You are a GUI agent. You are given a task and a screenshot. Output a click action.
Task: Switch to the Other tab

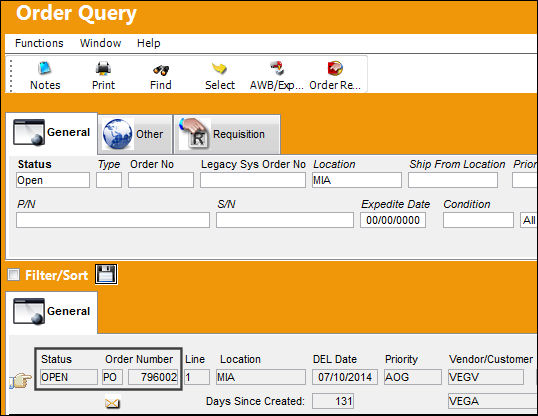(135, 134)
